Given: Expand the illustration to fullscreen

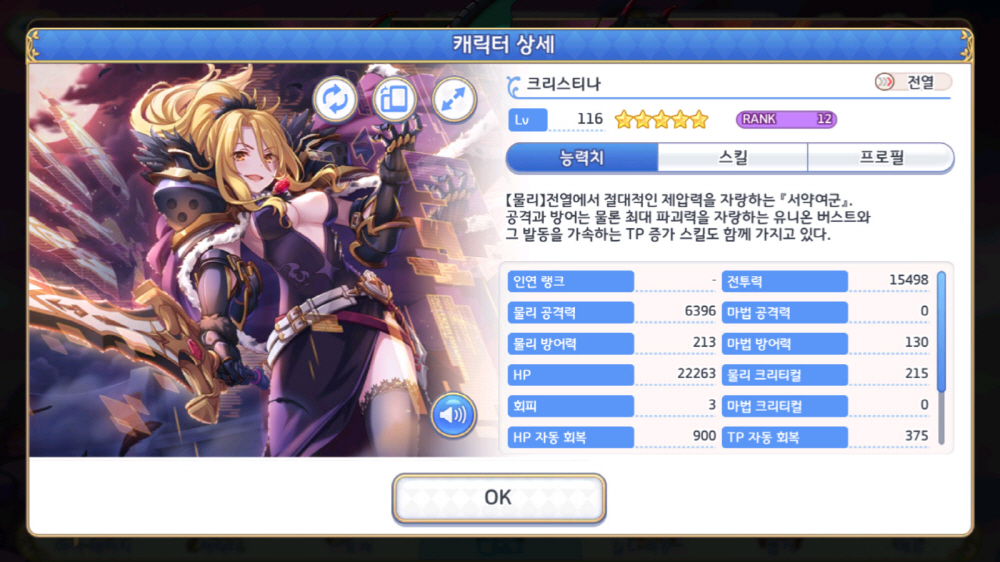Looking at the screenshot, I should (x=453, y=99).
